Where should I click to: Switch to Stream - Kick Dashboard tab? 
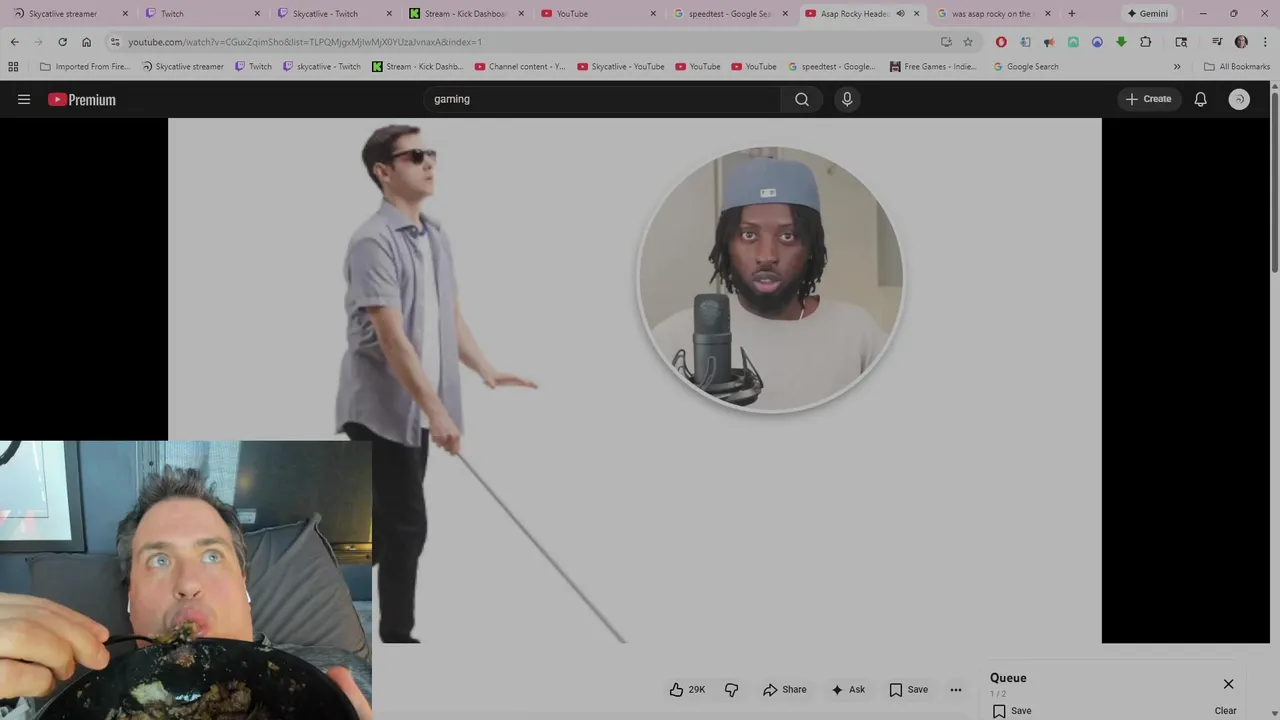[466, 14]
